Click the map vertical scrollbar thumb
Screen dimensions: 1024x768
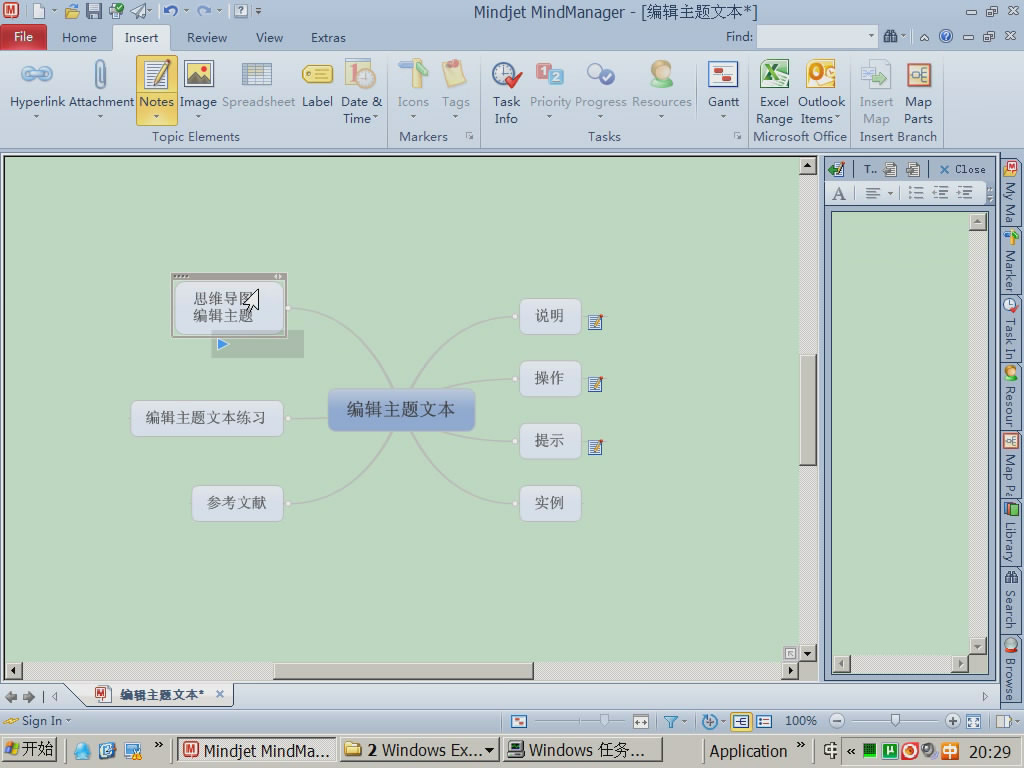(x=808, y=409)
